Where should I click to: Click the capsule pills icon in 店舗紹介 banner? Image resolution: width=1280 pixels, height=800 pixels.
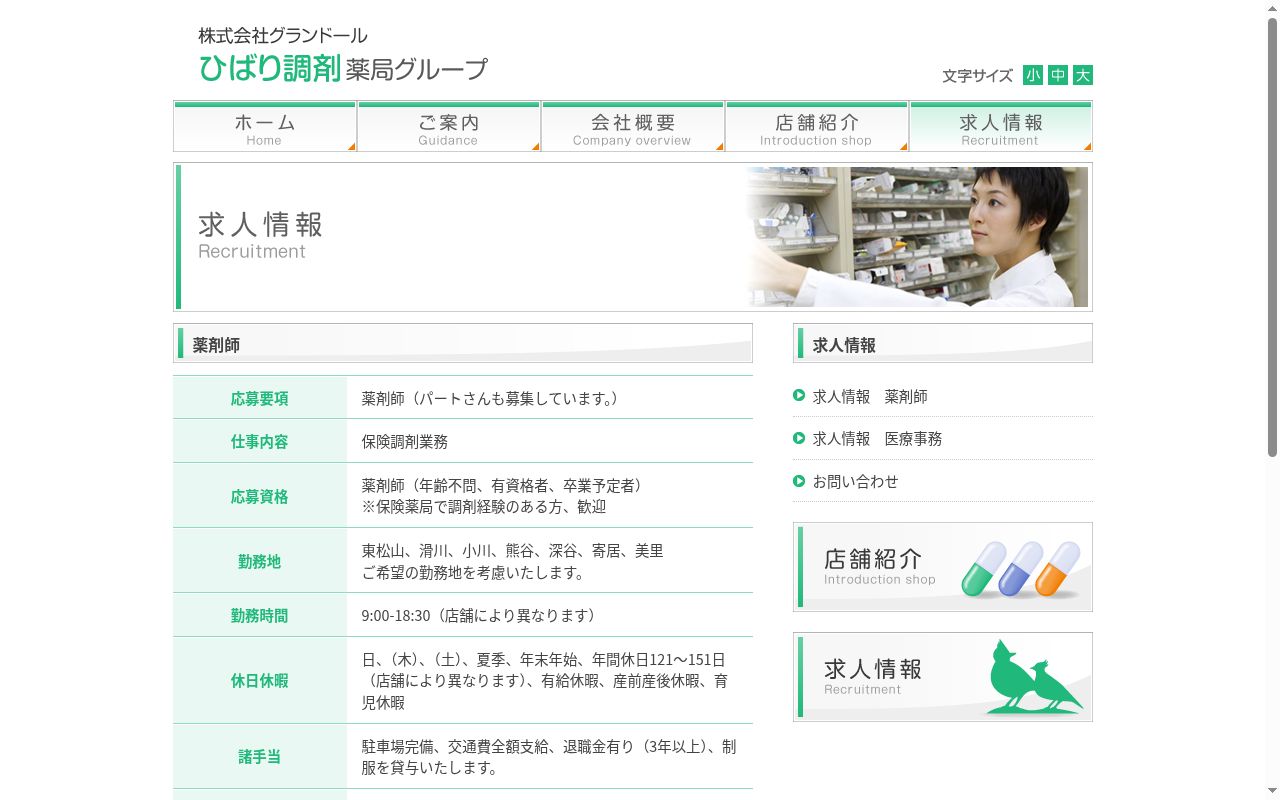1021,569
